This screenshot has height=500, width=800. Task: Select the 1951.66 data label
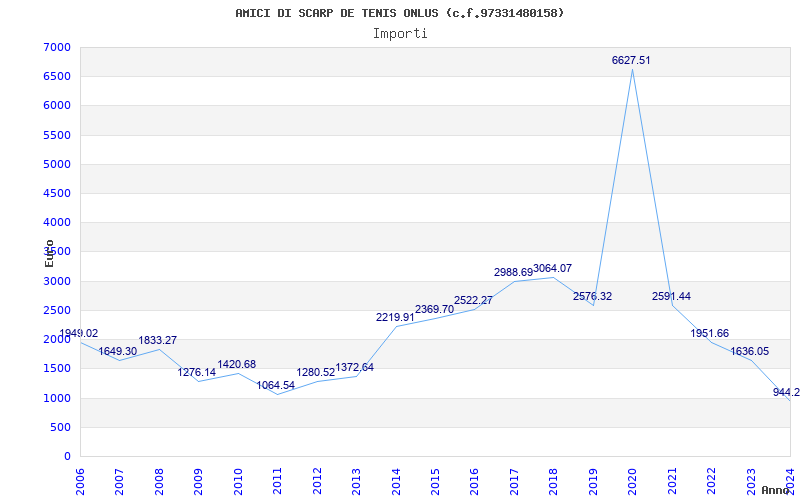[710, 334]
